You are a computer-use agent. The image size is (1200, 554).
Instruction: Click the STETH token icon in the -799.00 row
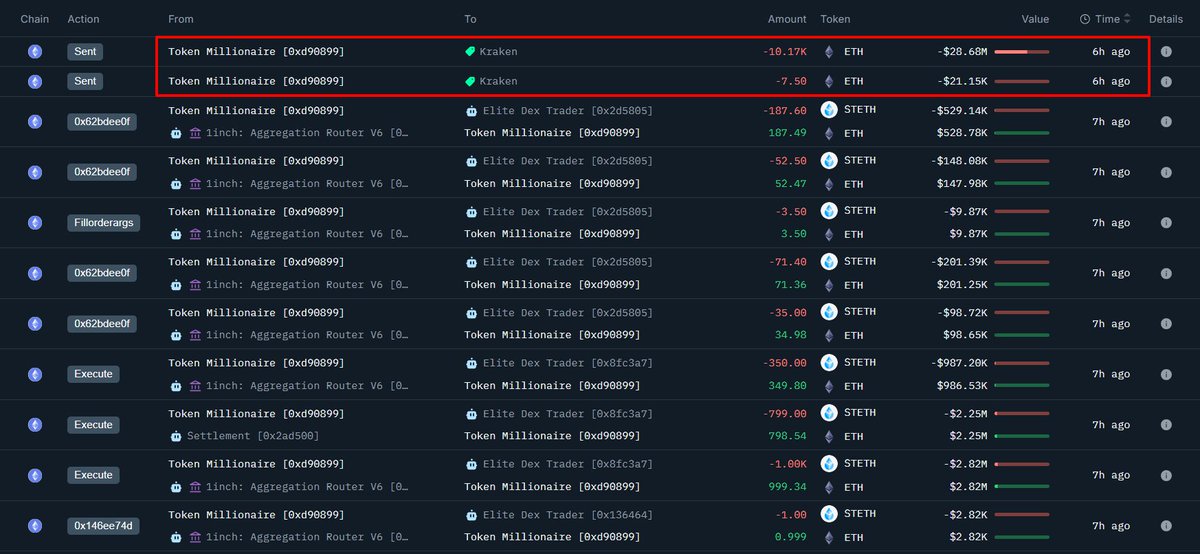click(x=828, y=413)
